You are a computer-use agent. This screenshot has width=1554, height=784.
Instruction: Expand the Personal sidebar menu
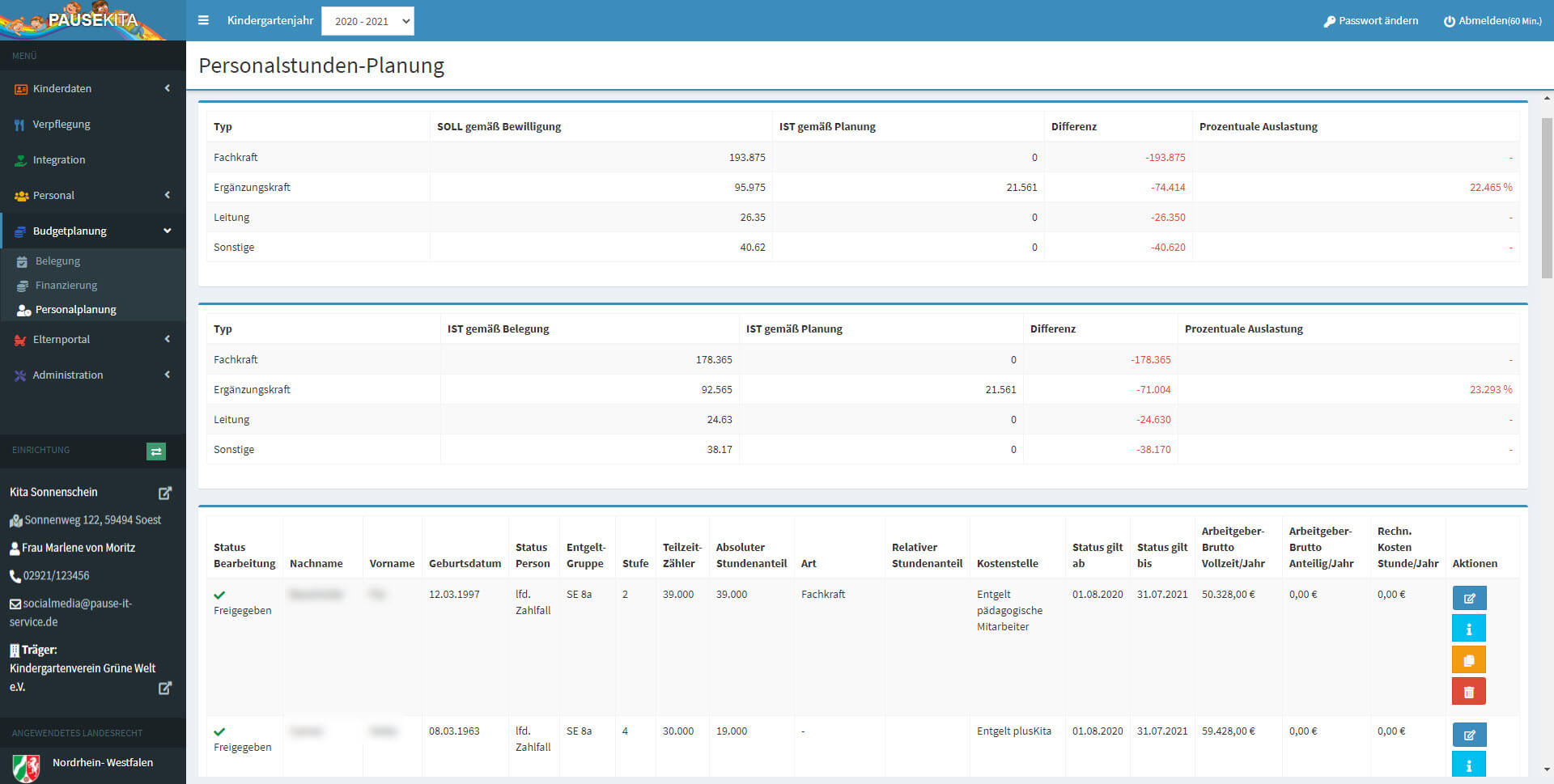coord(92,195)
